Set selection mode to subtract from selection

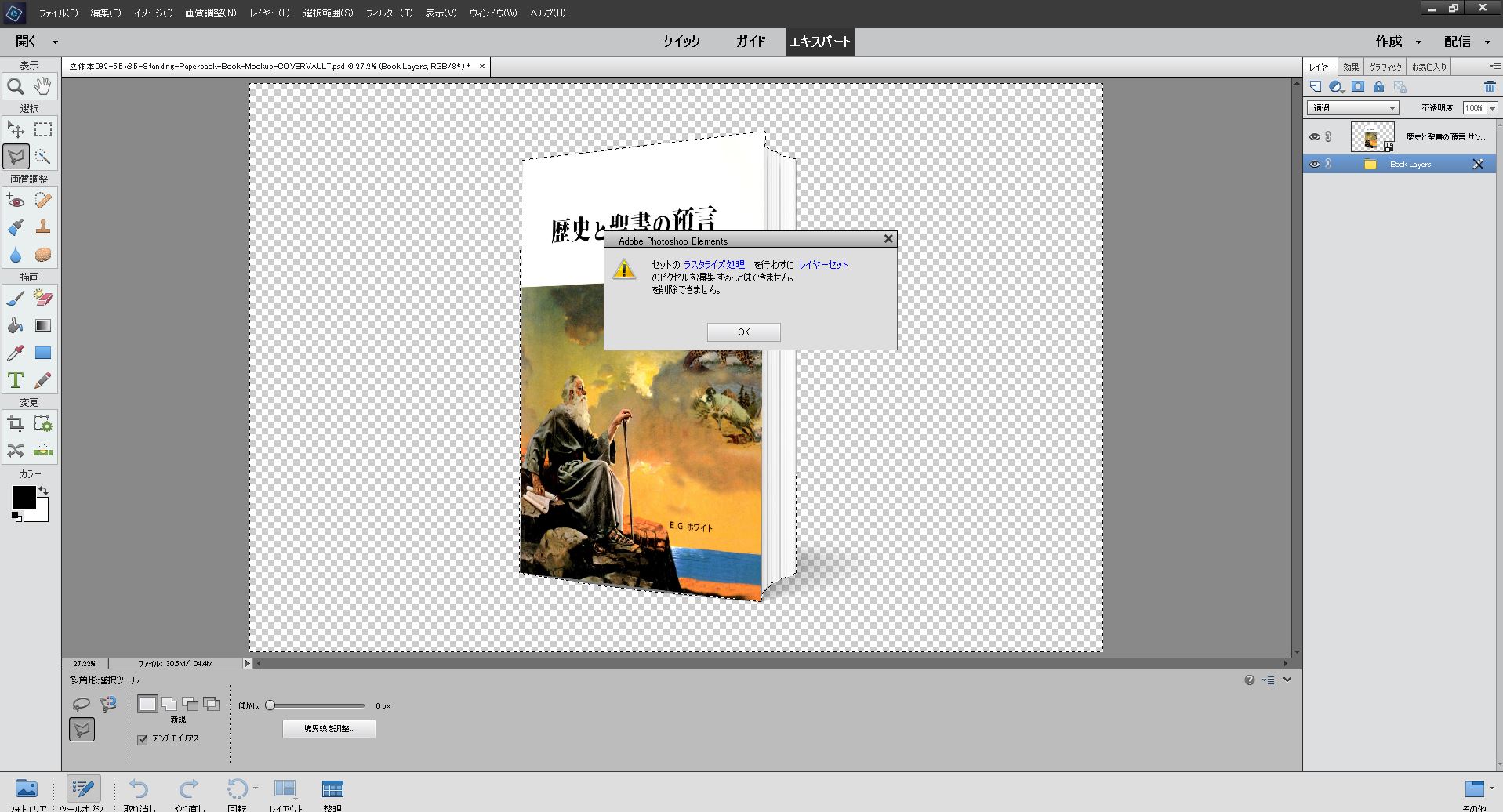(191, 704)
